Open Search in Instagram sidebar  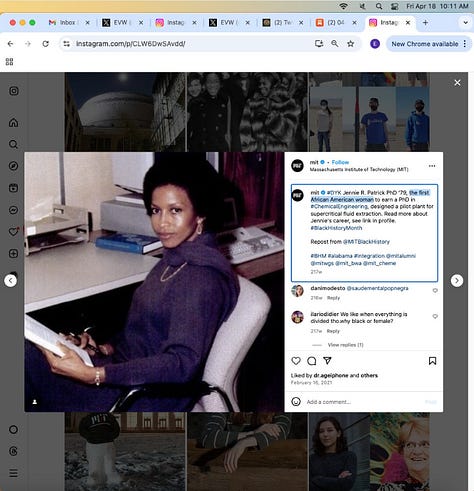coord(13,144)
